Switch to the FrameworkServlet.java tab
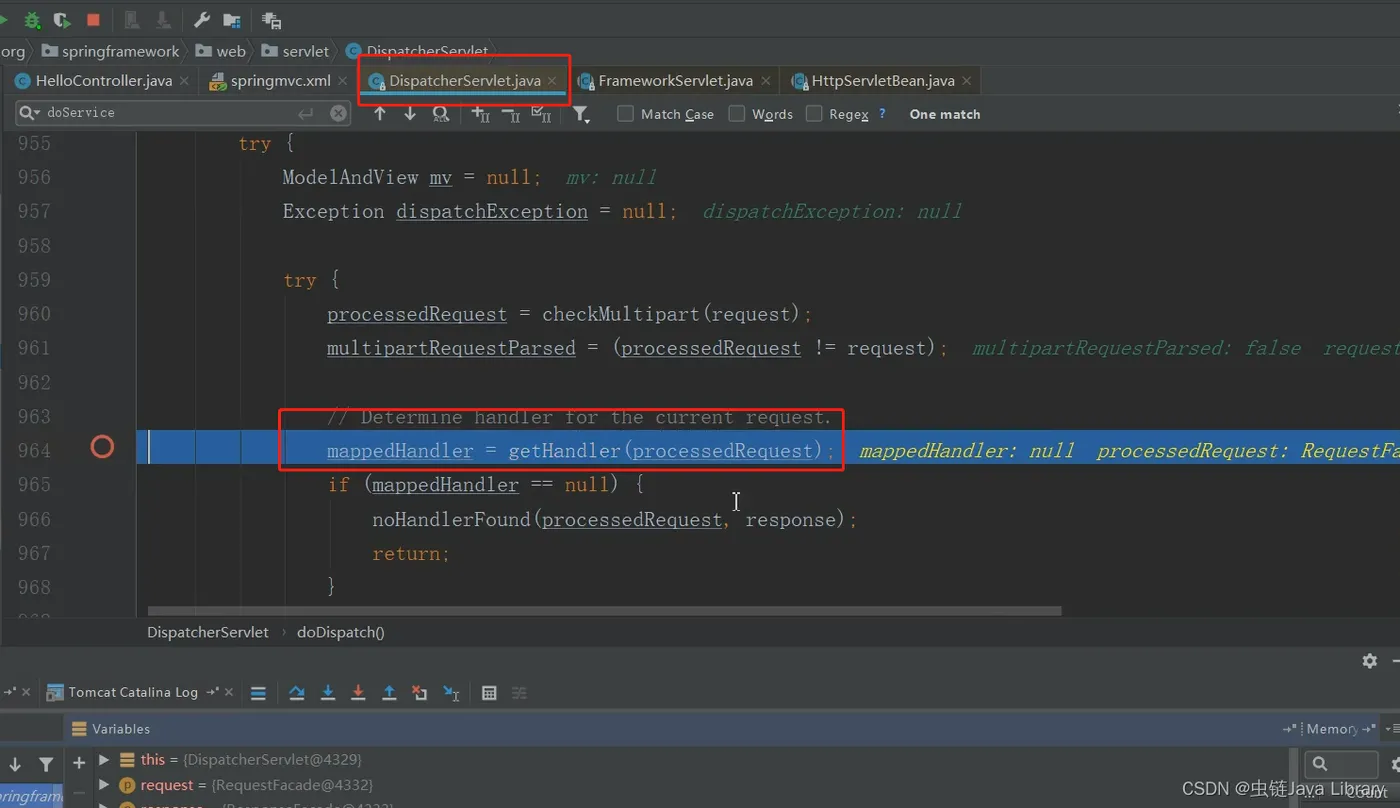The width and height of the screenshot is (1400, 808). coord(675,81)
